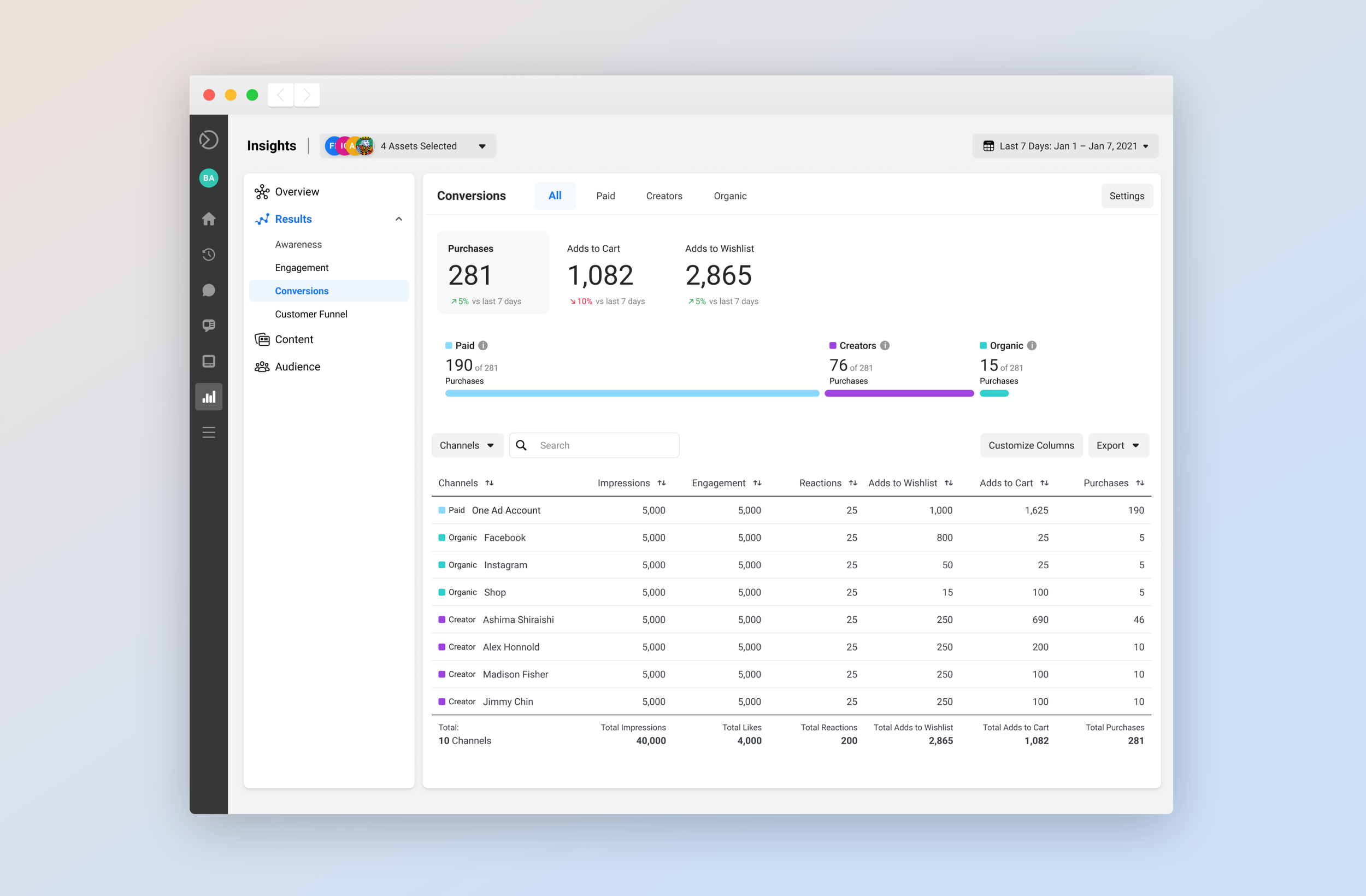This screenshot has width=1366, height=896.
Task: Open the chat bubble inbox icon
Action: click(208, 291)
